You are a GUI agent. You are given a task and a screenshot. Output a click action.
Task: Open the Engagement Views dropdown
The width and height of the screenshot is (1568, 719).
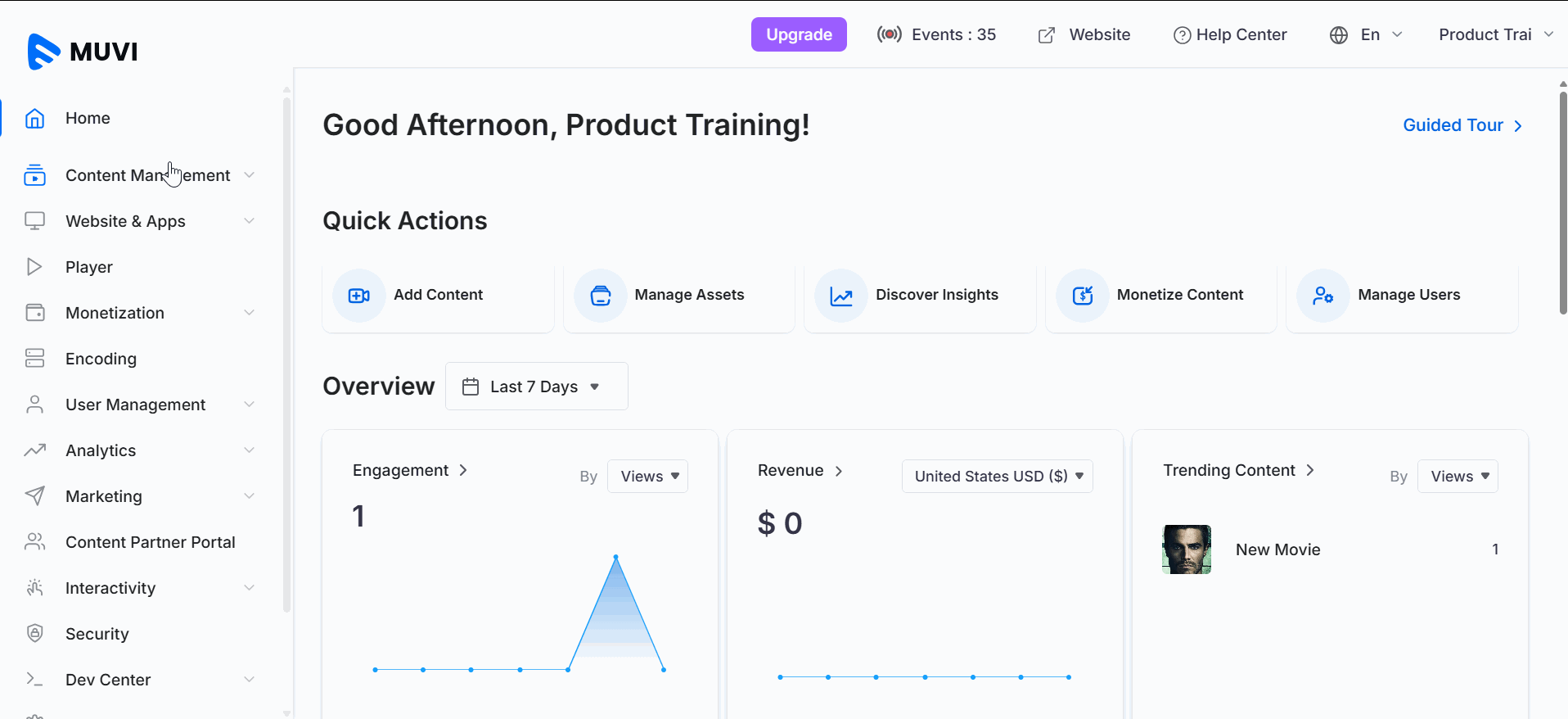(648, 477)
